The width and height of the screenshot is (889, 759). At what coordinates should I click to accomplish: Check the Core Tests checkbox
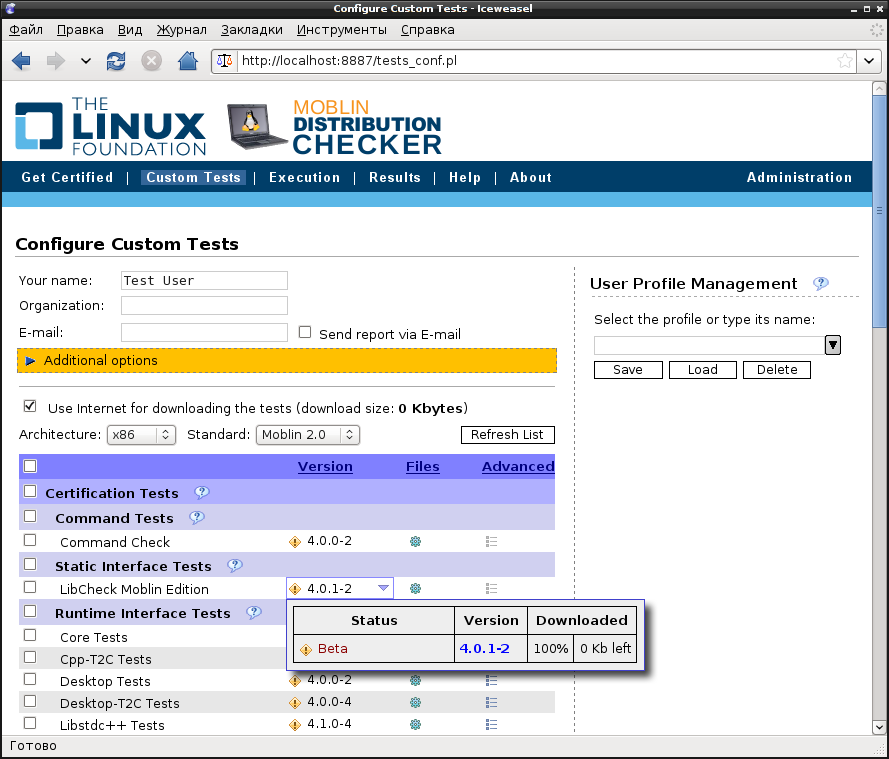coord(30,635)
